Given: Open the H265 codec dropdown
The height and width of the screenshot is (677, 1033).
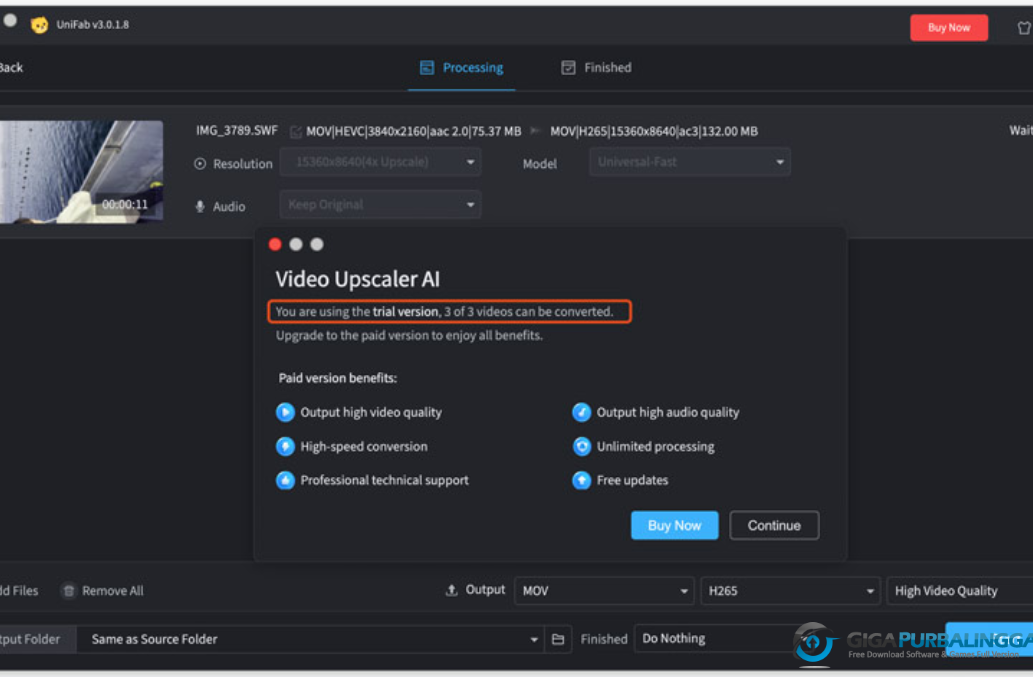Looking at the screenshot, I should [x=790, y=591].
